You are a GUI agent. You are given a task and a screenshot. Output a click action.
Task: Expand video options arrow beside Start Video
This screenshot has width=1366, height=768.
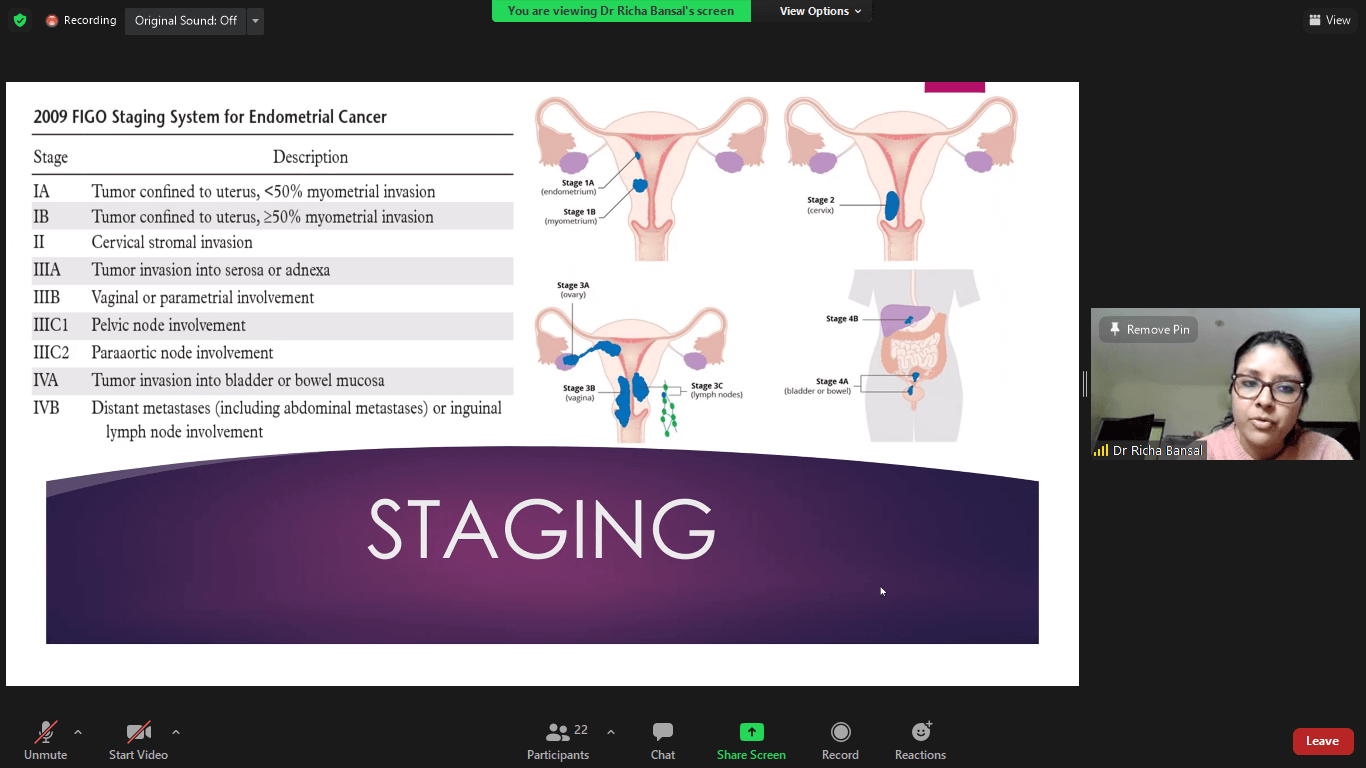176,732
